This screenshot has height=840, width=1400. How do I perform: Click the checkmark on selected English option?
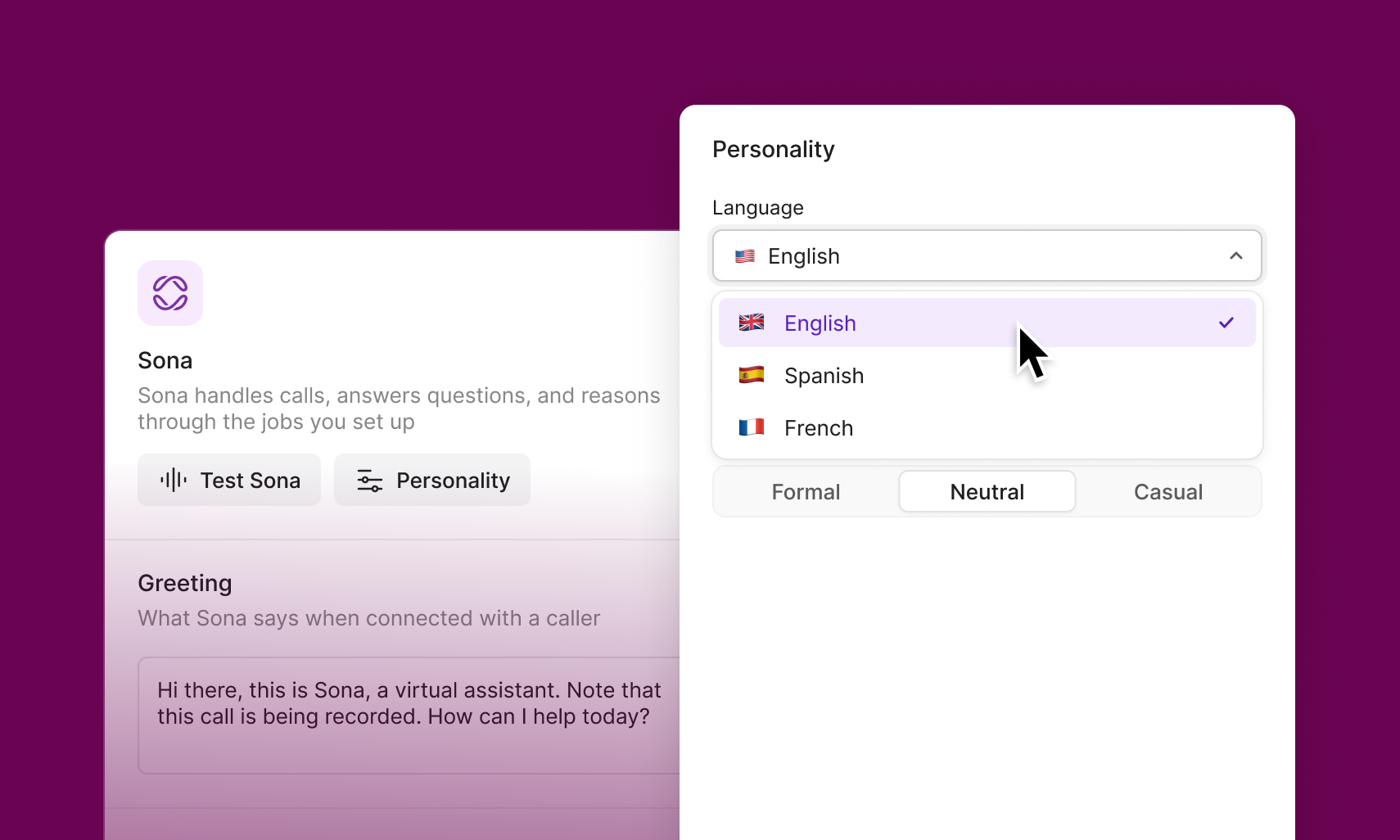(x=1226, y=323)
